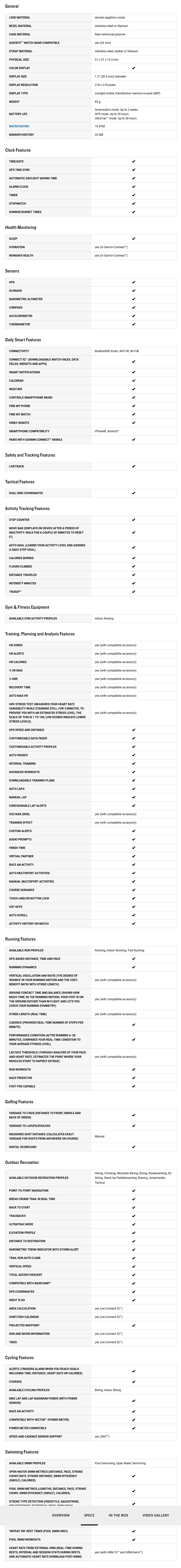Screen dimensions: 181x1568
Task: Click the Step Counter checkmark
Action: click(133, 520)
